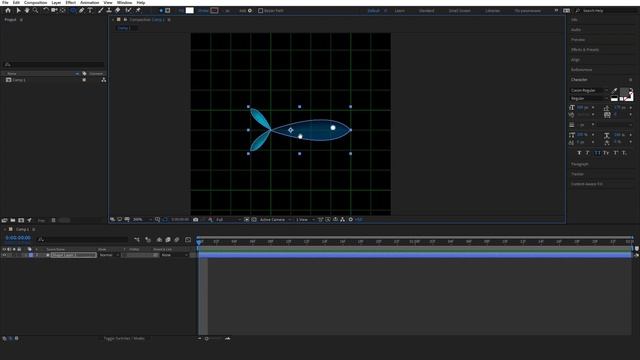Select the Selection arrow tool

[18, 10]
